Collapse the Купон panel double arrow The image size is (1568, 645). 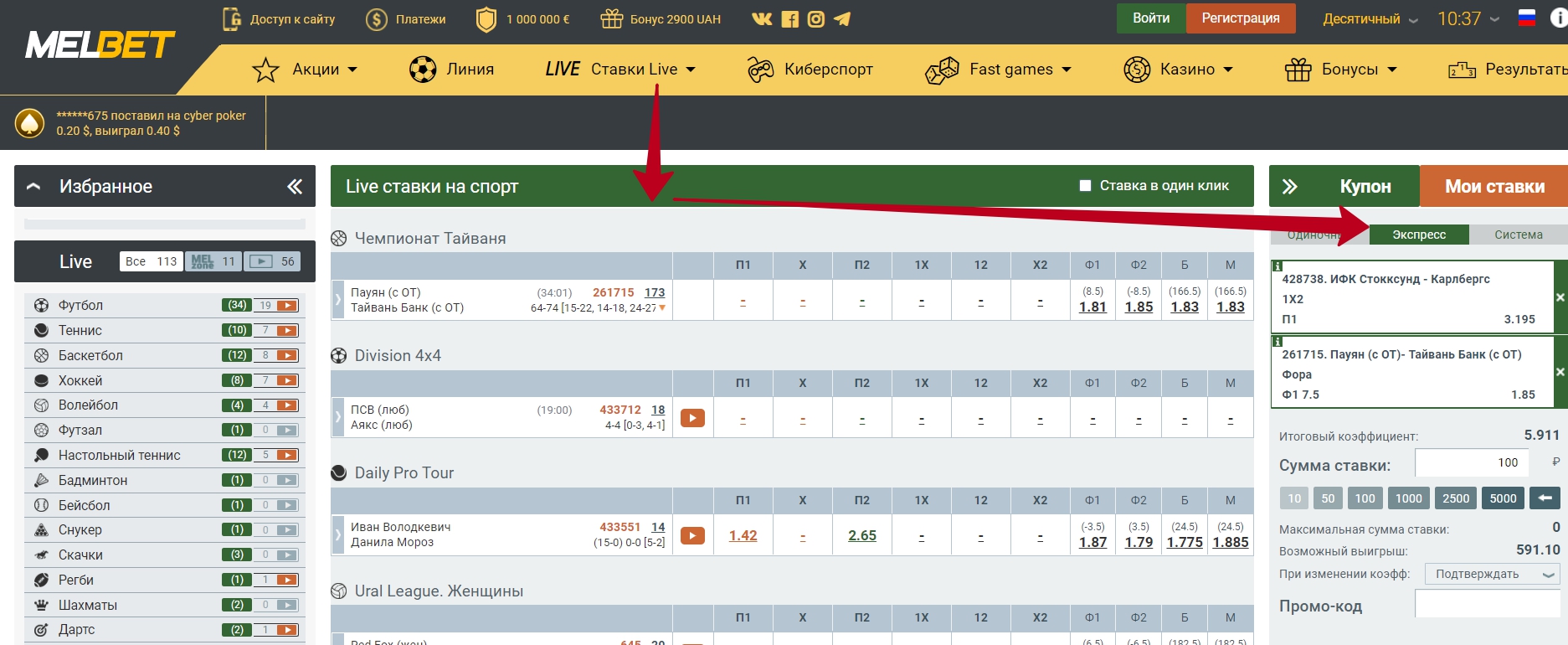click(x=1289, y=186)
